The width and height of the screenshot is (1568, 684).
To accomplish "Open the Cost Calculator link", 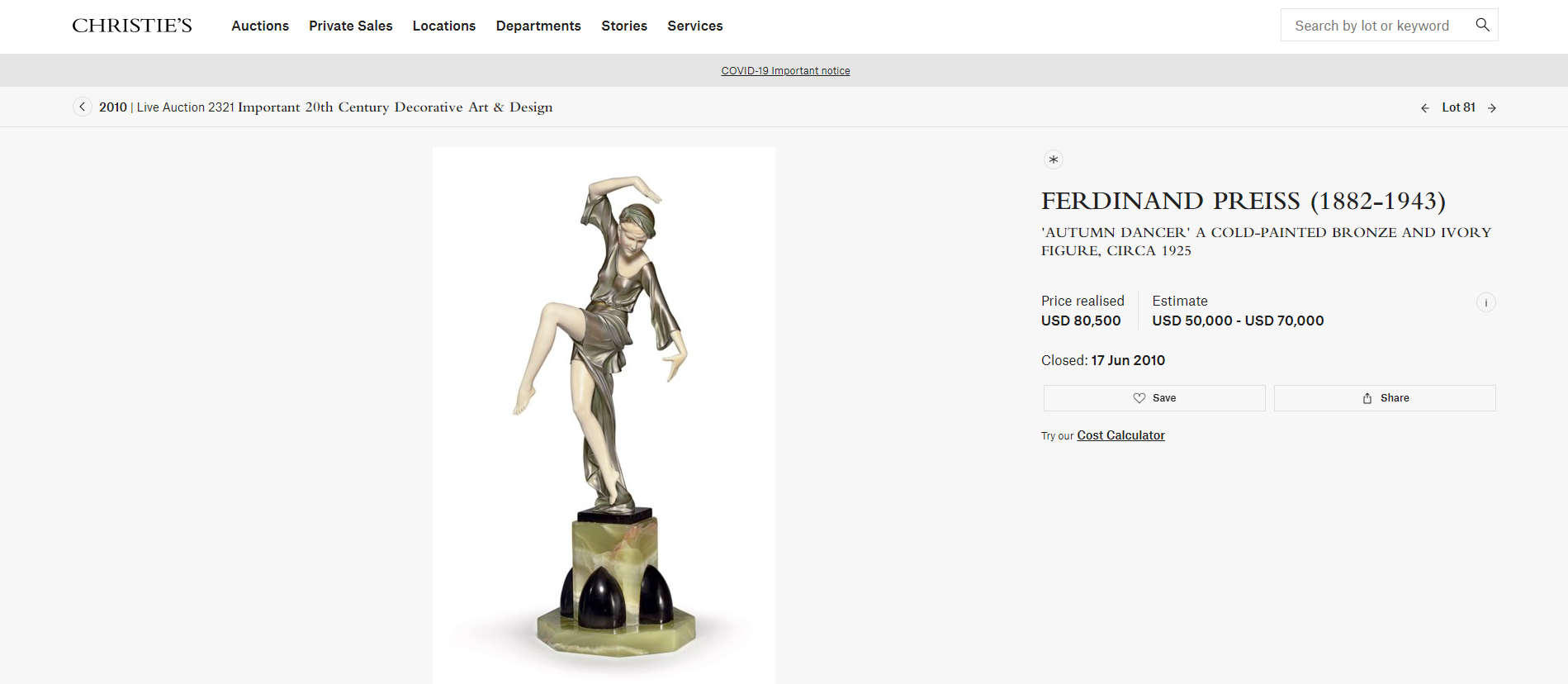I will 1120,435.
